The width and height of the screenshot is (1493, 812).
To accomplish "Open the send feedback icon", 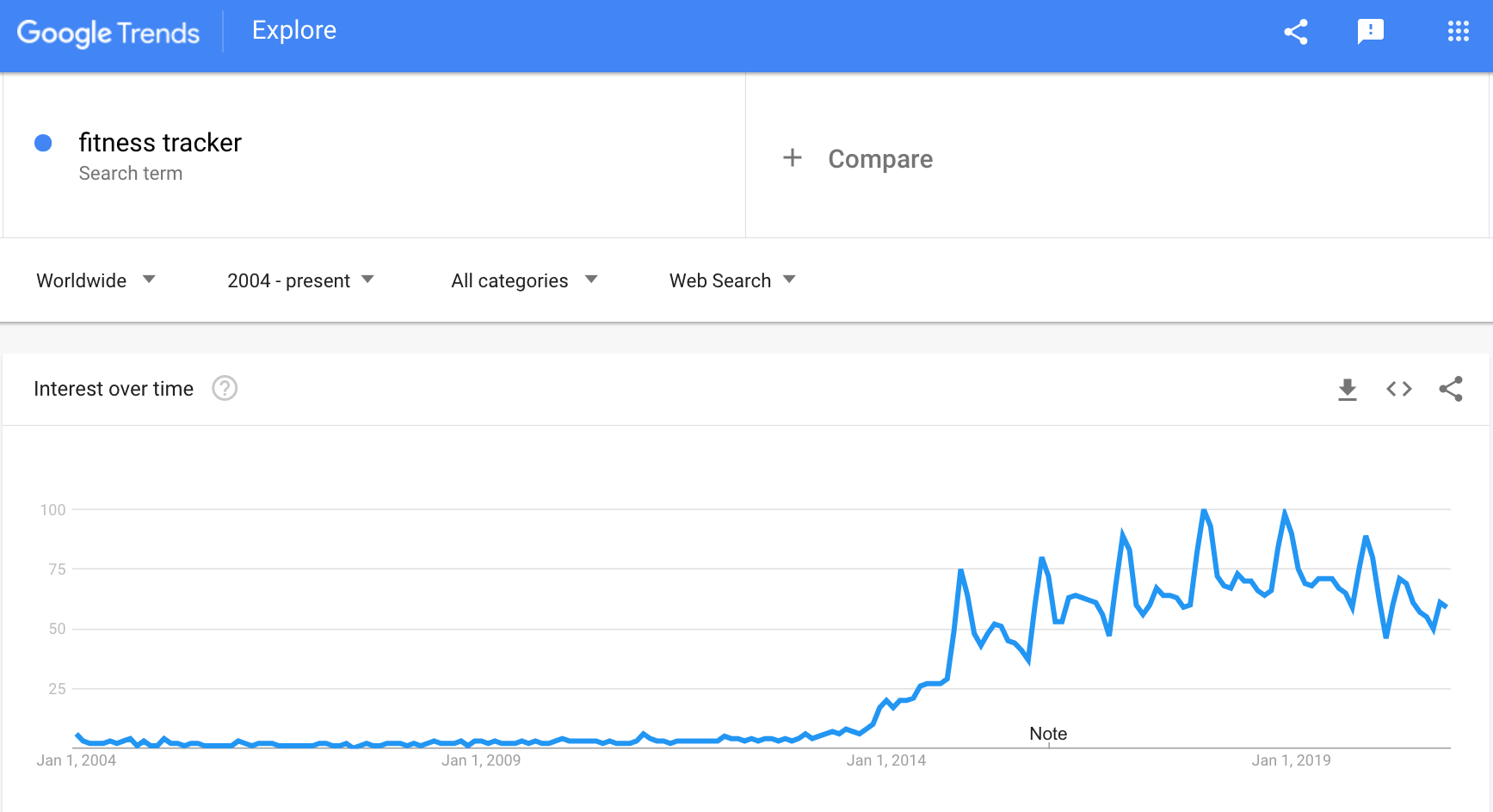I will tap(1371, 32).
